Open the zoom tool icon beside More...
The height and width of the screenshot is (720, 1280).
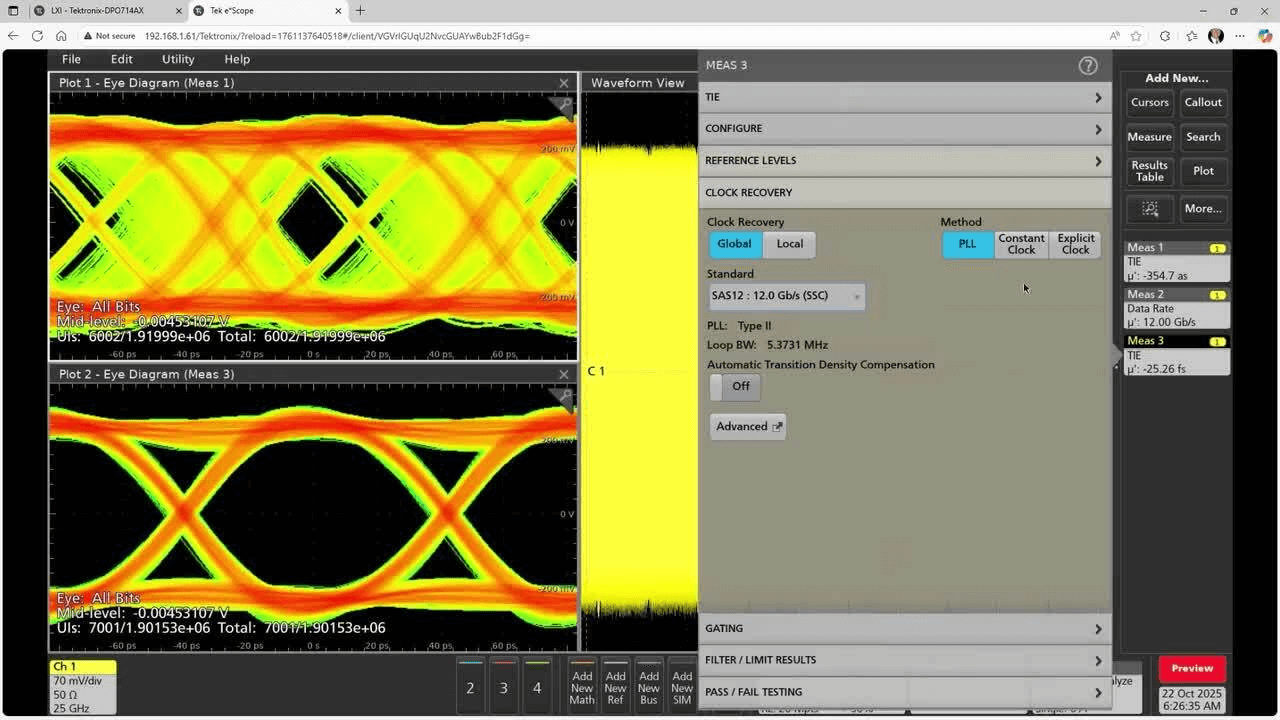[1149, 208]
